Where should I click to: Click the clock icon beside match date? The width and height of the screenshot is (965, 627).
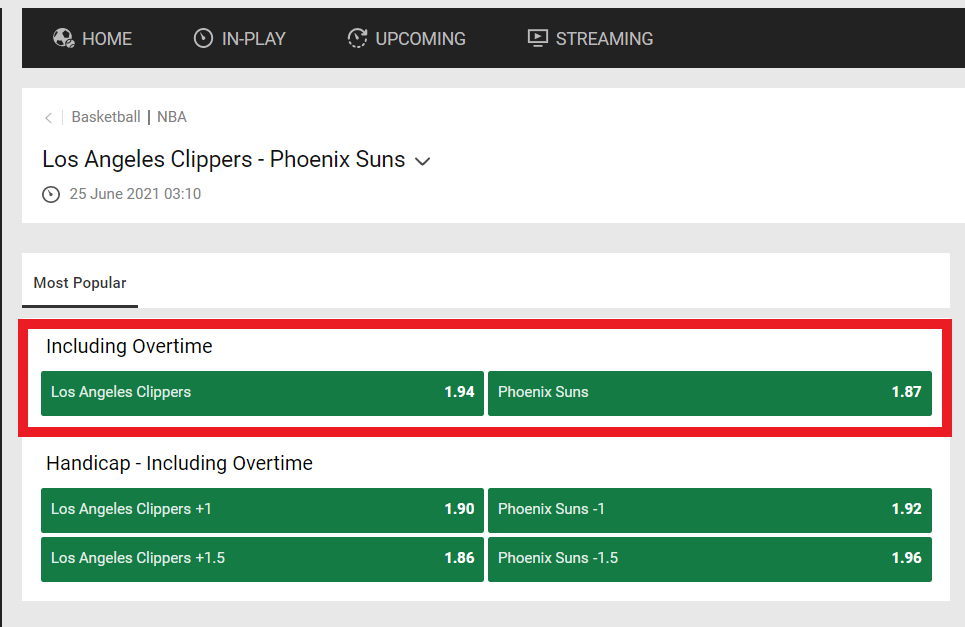tap(51, 194)
